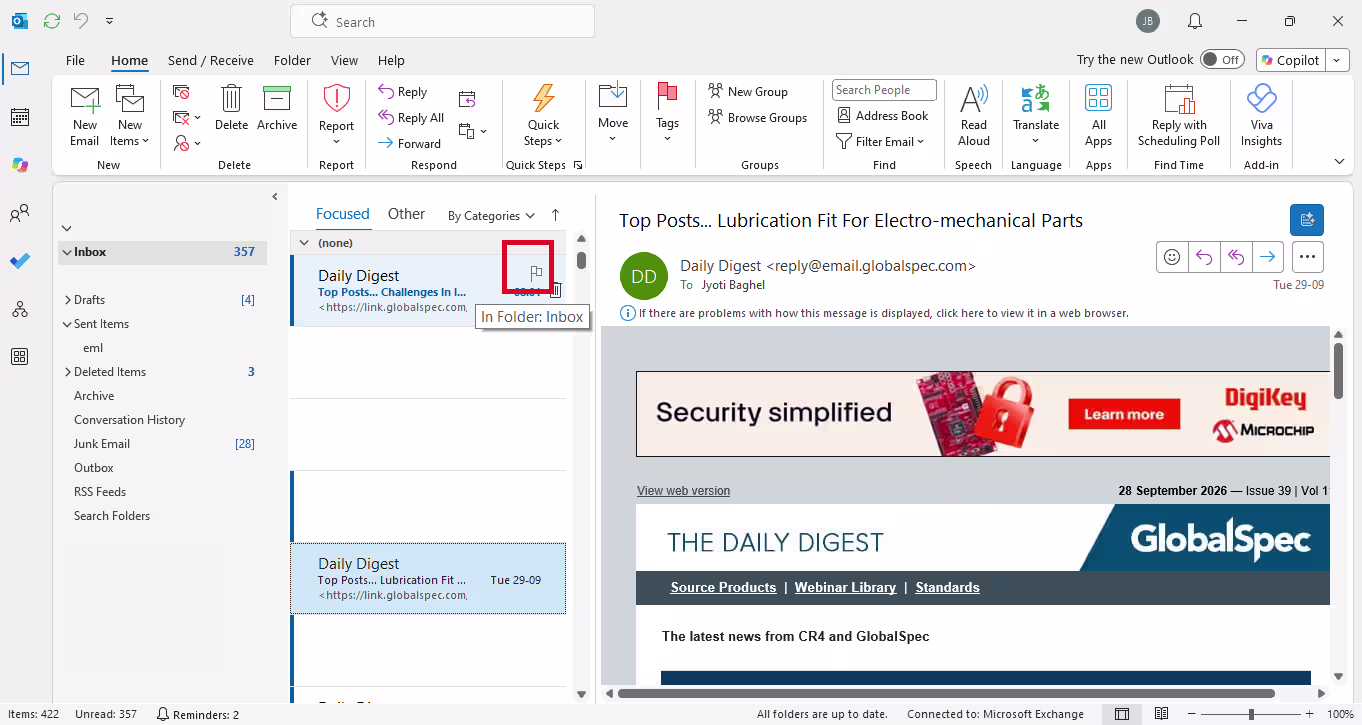Add emoji reaction in reading pane
1362x725 pixels.
[1172, 257]
